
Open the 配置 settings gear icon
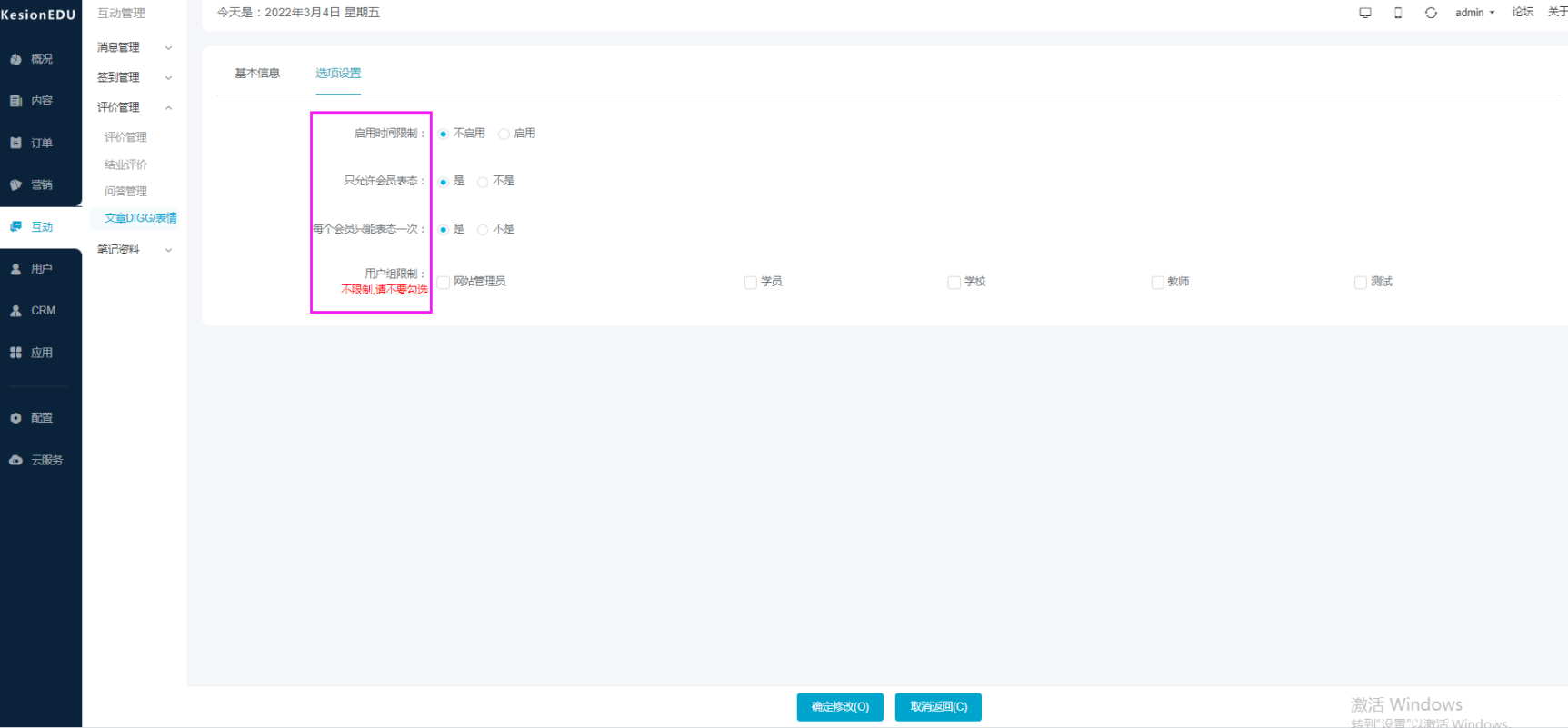(16, 418)
